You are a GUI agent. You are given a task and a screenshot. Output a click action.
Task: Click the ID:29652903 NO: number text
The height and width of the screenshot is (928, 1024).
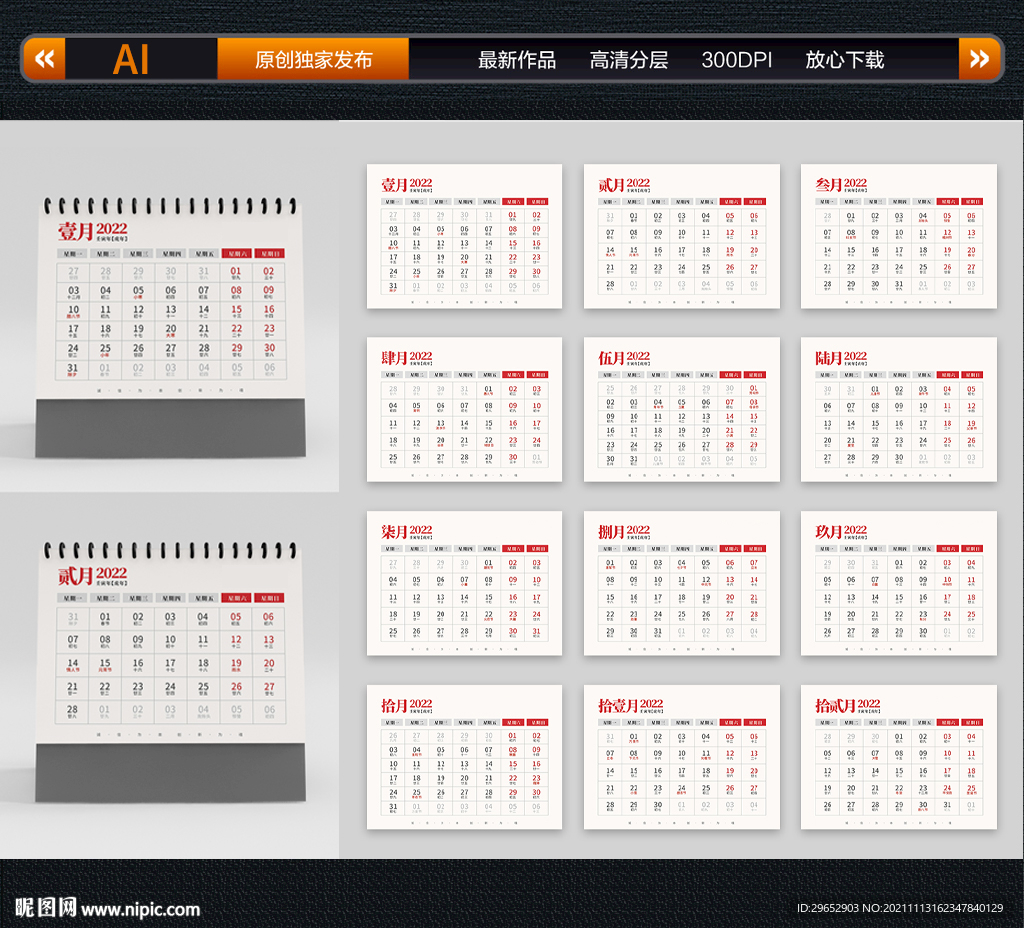900,908
